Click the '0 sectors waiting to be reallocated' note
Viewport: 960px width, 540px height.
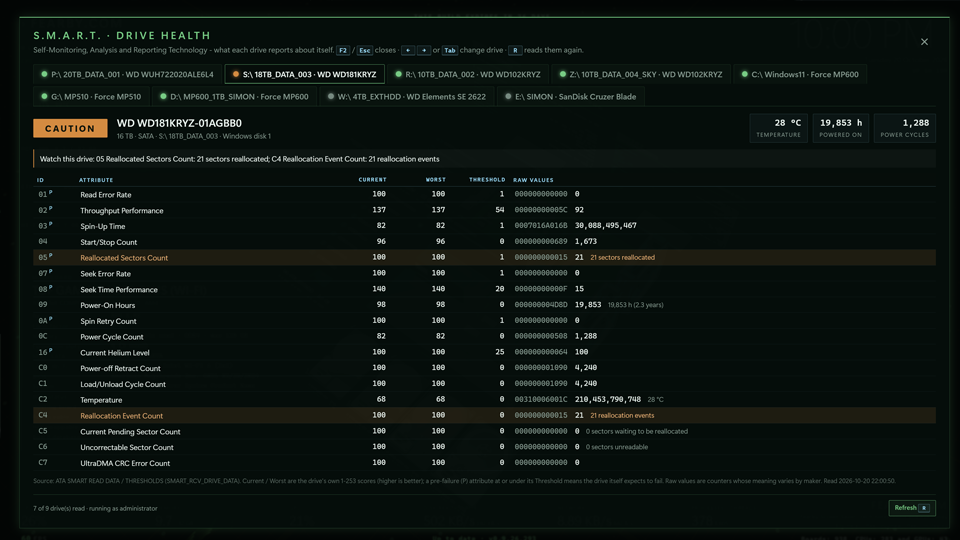click(x=637, y=432)
